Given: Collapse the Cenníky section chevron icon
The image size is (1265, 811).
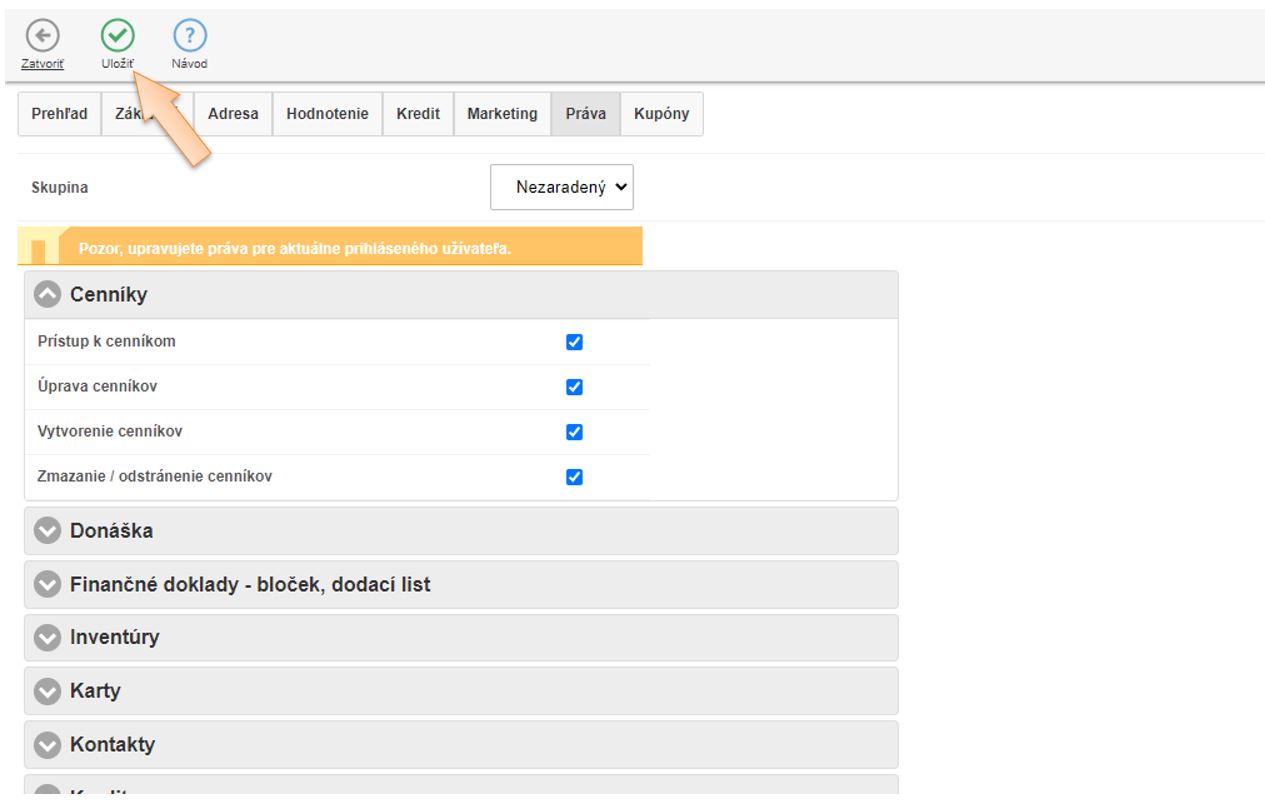Looking at the screenshot, I should pyautogui.click(x=47, y=294).
